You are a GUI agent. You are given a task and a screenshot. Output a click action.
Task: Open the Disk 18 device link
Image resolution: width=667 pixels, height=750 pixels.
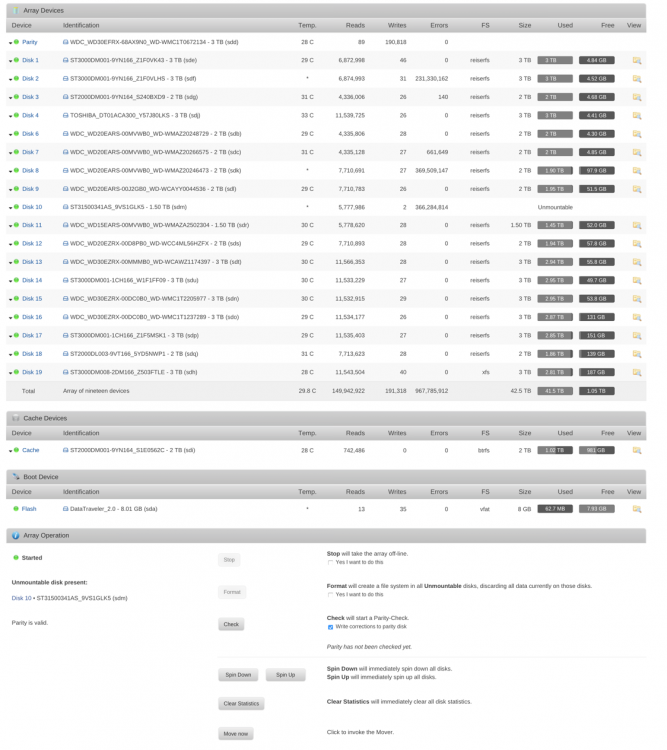pos(32,354)
